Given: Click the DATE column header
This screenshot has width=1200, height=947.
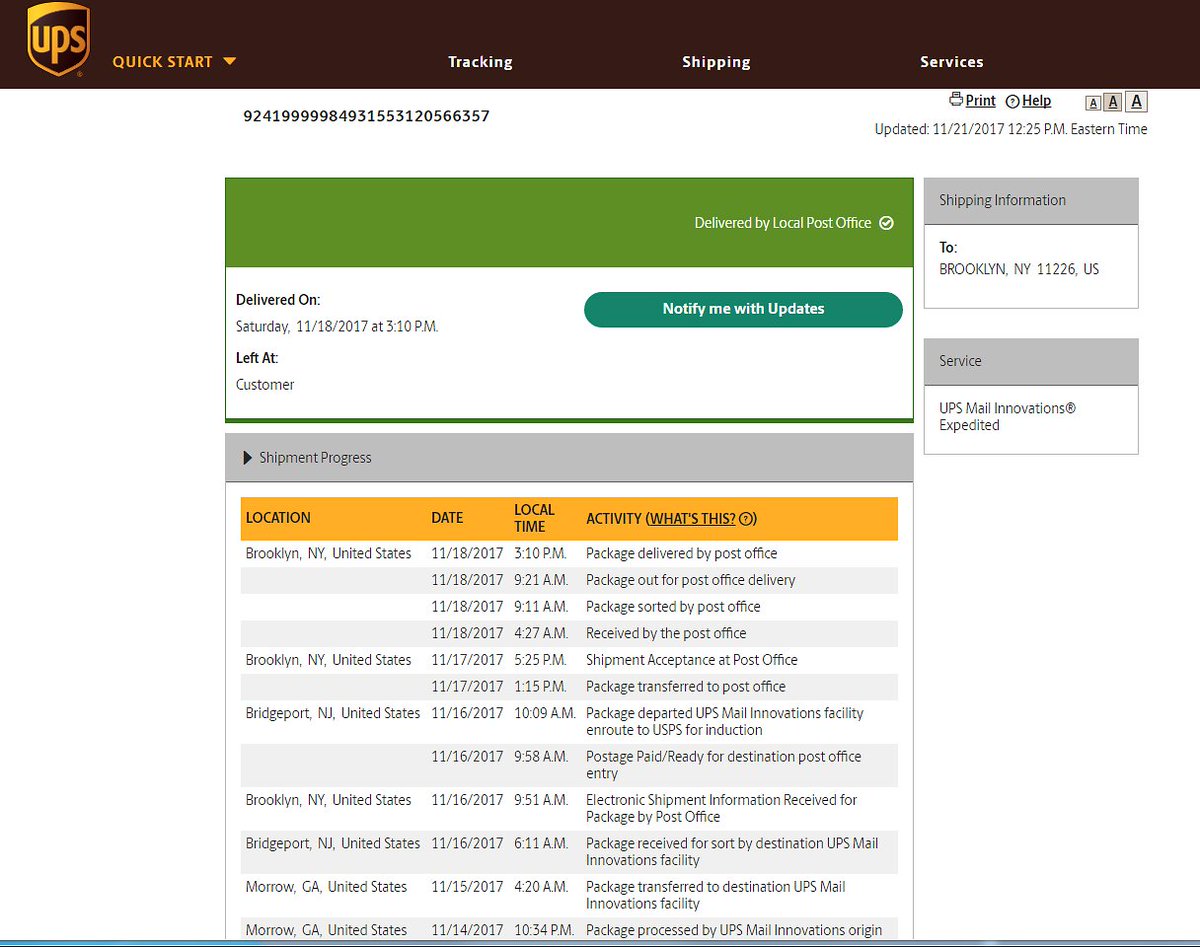Looking at the screenshot, I should click(x=447, y=518).
